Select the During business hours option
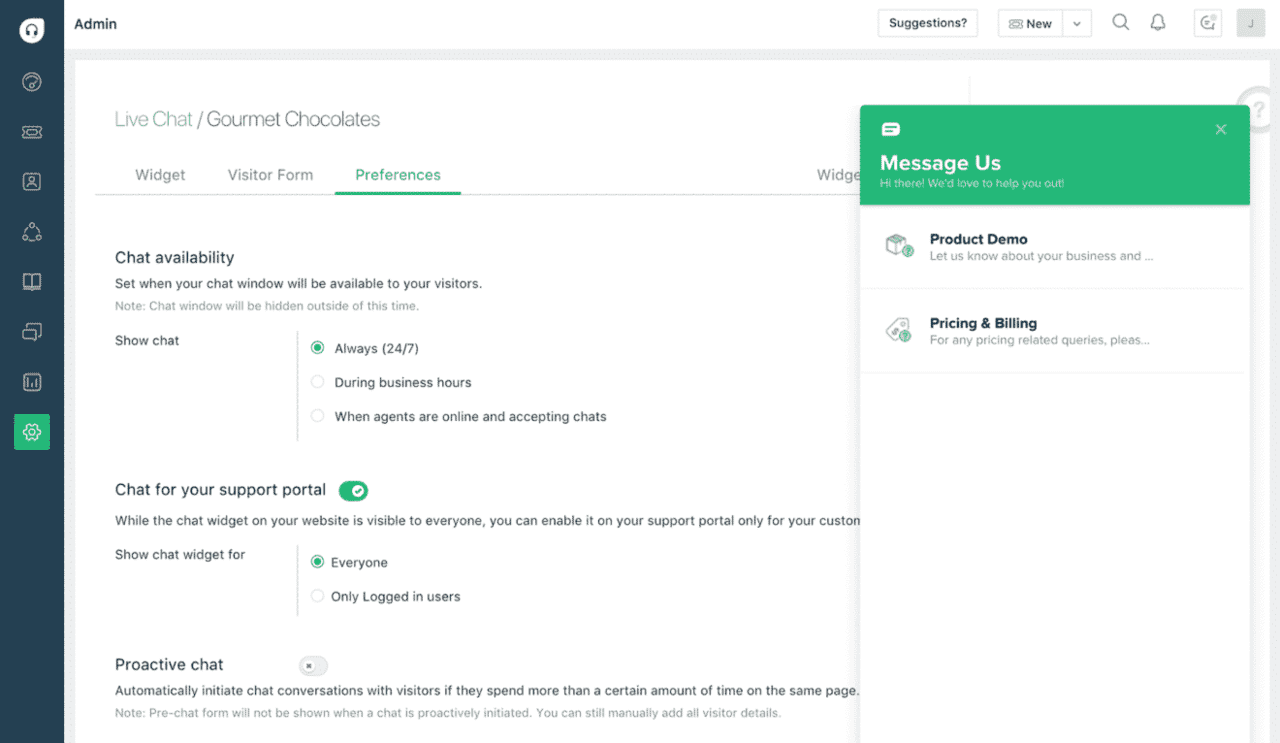Viewport: 1280px width, 743px height. point(318,382)
